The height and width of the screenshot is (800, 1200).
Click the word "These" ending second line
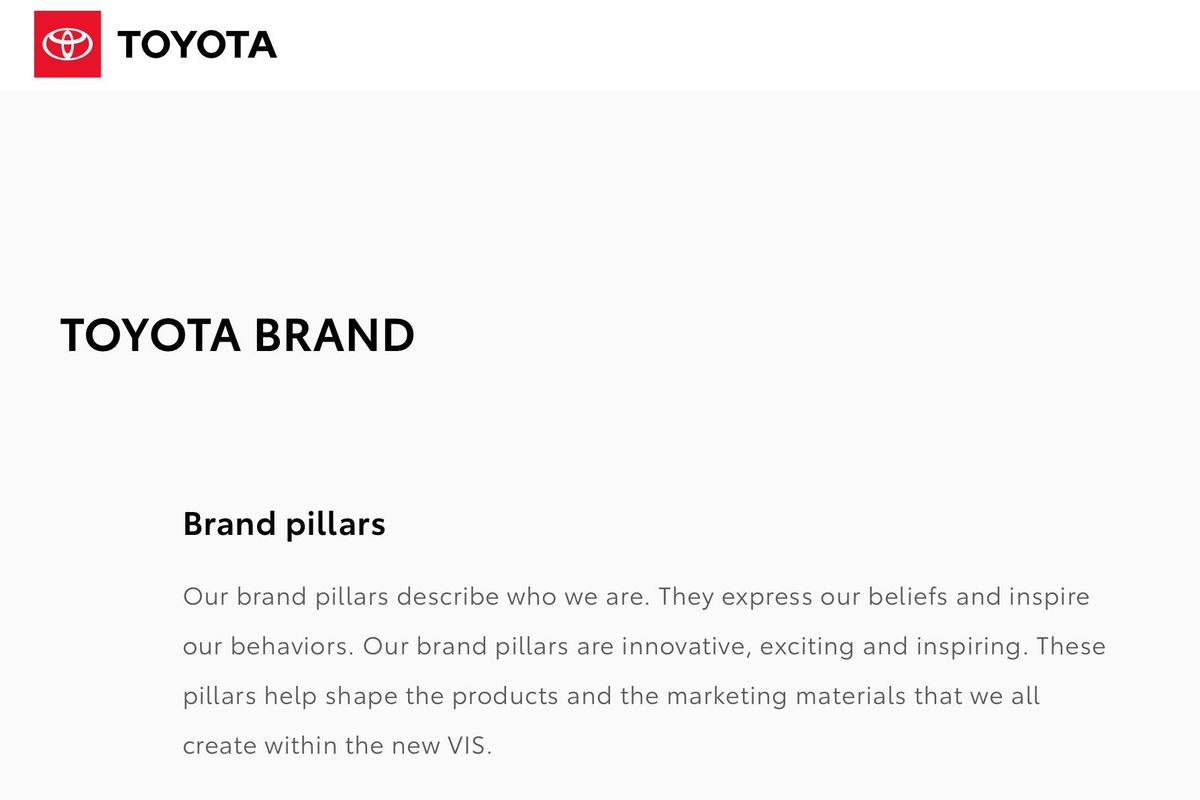point(1071,646)
